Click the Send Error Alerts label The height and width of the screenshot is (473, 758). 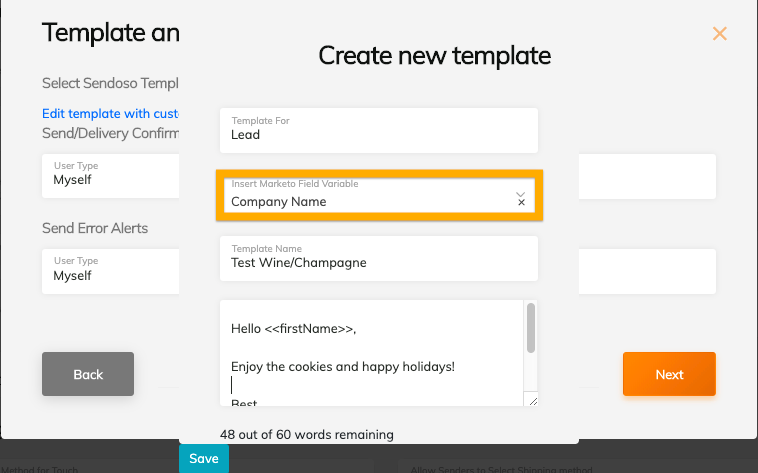(x=95, y=228)
